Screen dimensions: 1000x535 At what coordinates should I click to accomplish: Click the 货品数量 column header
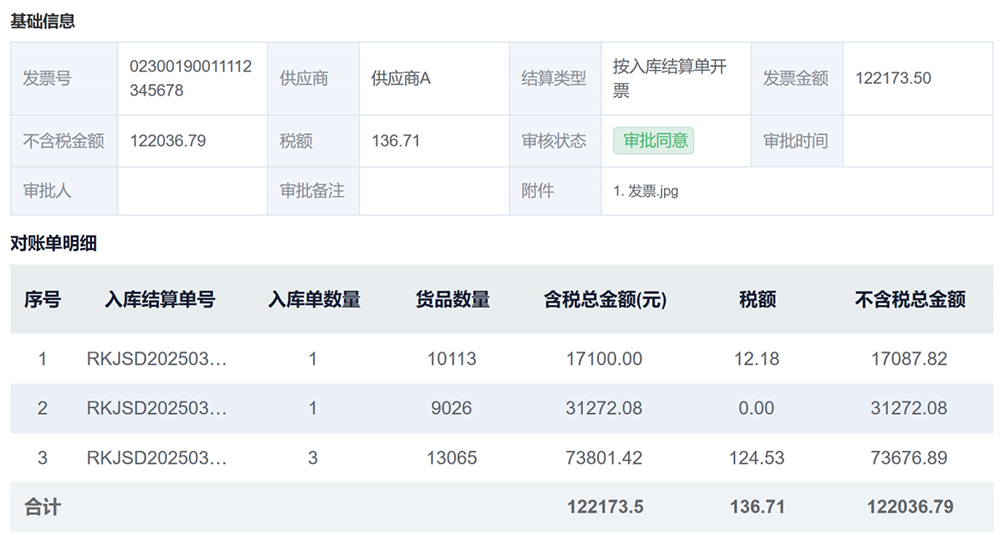453,300
